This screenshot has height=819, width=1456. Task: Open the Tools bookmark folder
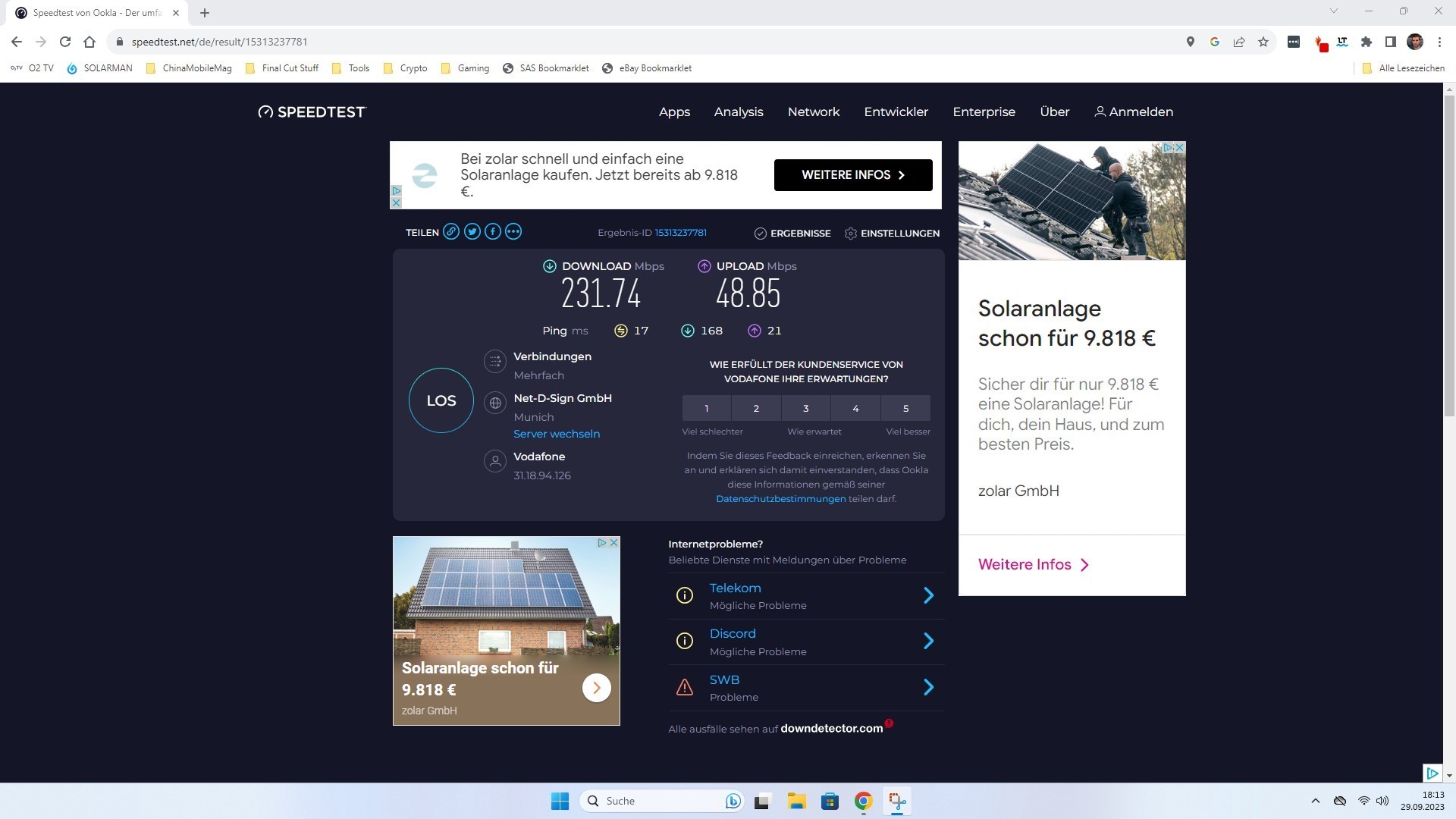[351, 68]
